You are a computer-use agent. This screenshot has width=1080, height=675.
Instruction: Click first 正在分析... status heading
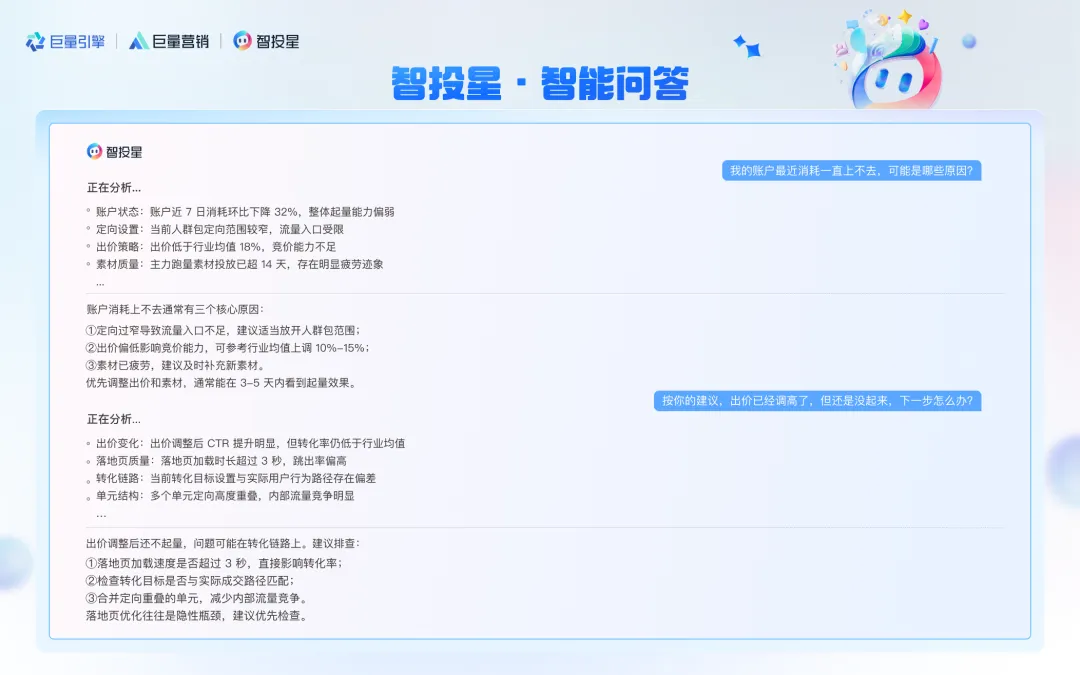pos(114,187)
